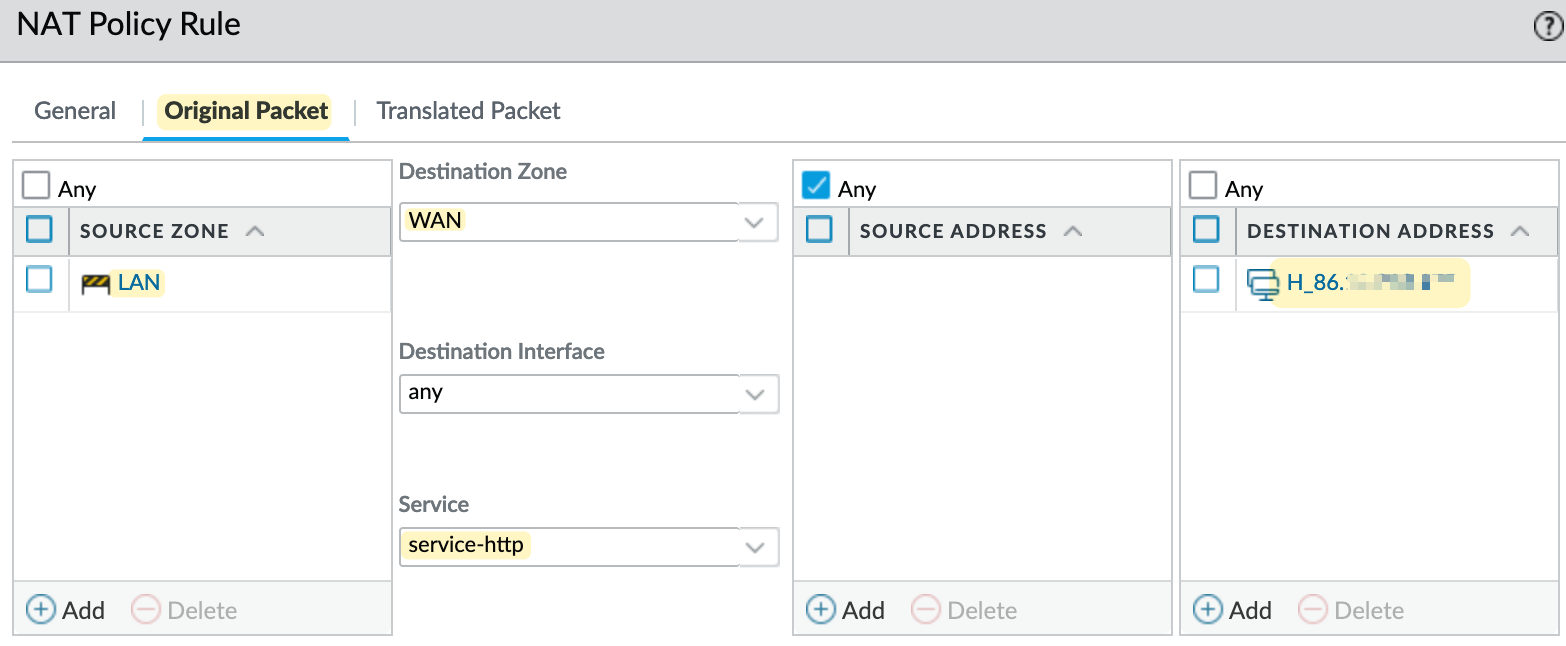Delete selected source address

point(964,610)
